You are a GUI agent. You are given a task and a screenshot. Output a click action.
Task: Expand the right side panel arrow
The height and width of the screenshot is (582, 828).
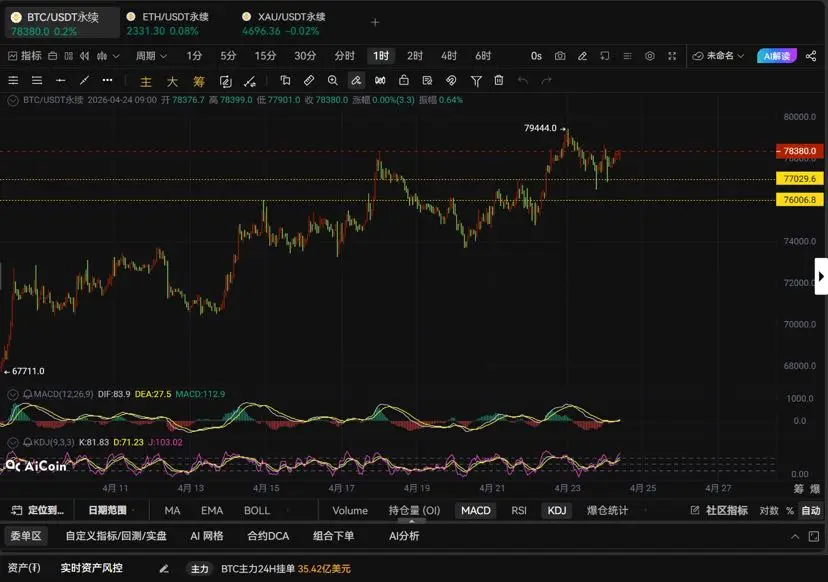click(821, 276)
